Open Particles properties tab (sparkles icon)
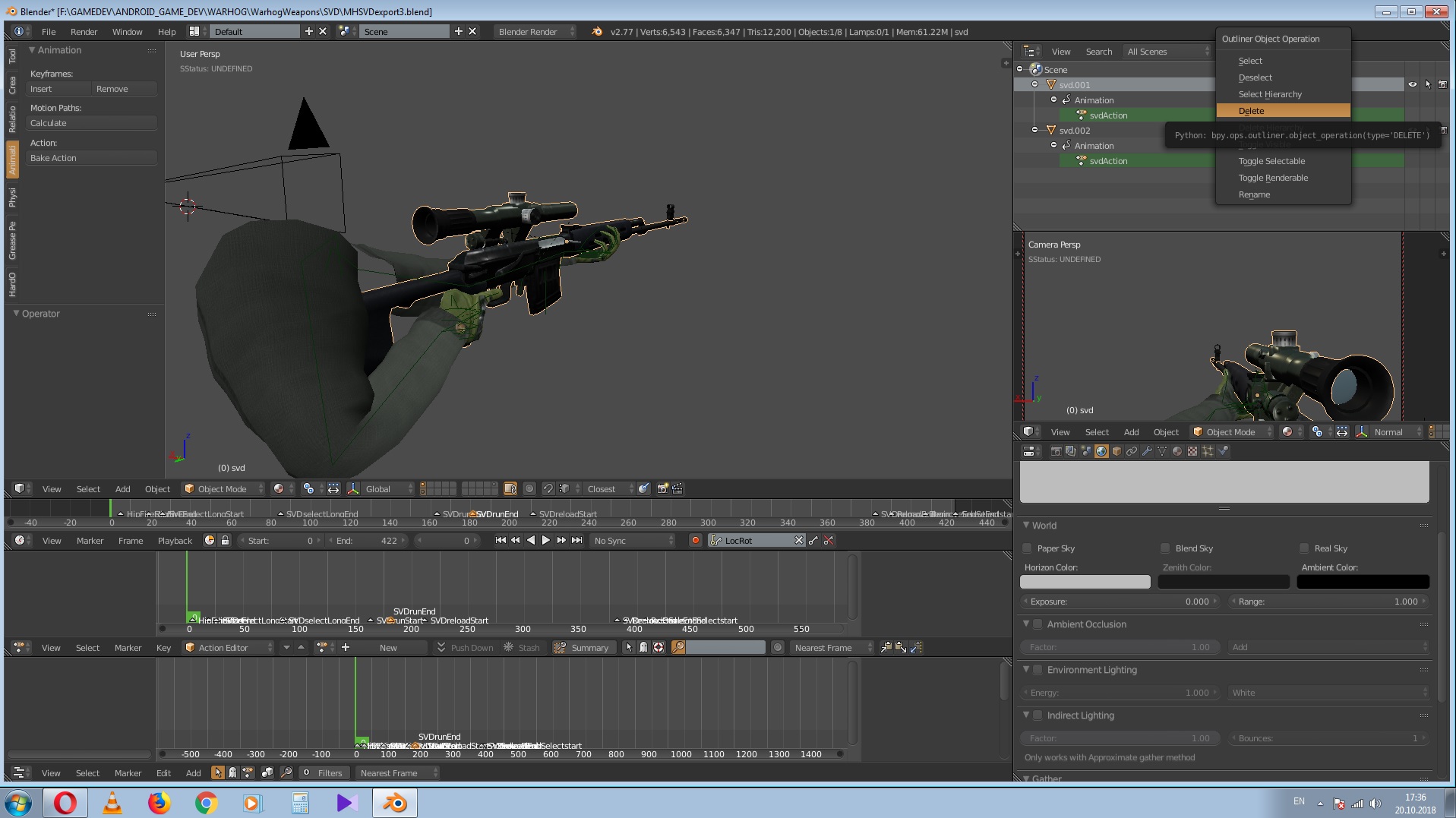The height and width of the screenshot is (818, 1456). coord(1208,451)
